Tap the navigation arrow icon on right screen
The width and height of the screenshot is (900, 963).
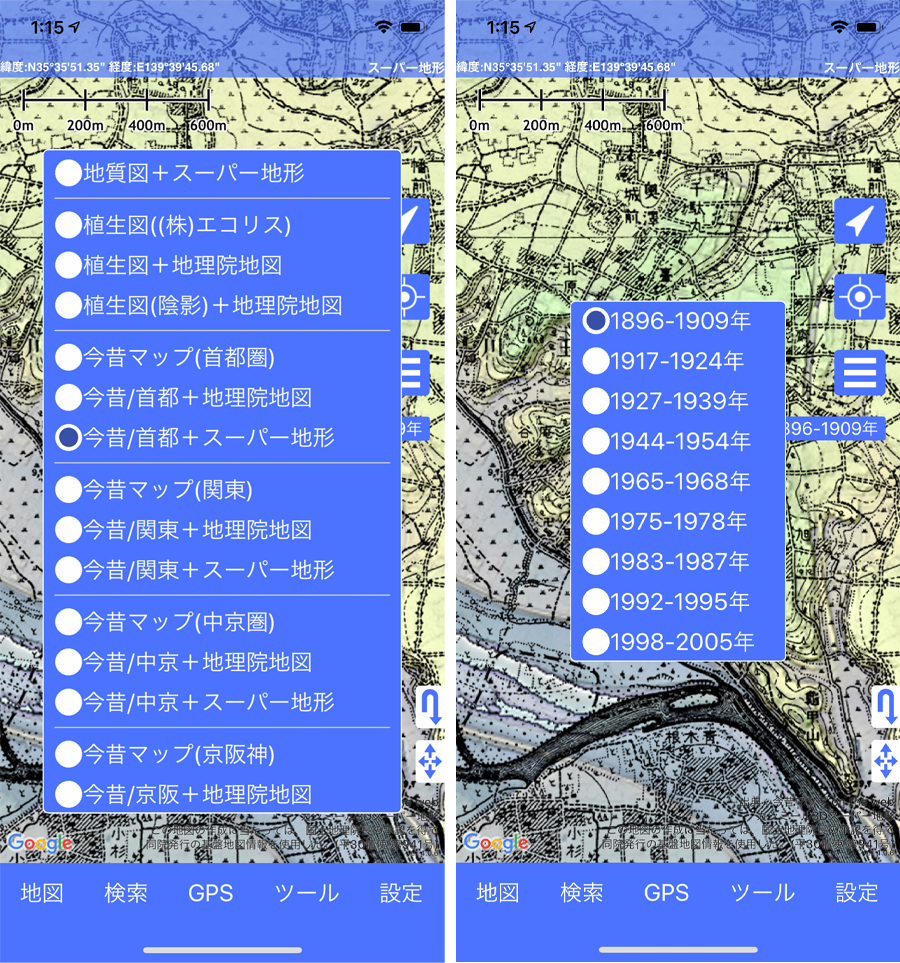pyautogui.click(x=860, y=222)
